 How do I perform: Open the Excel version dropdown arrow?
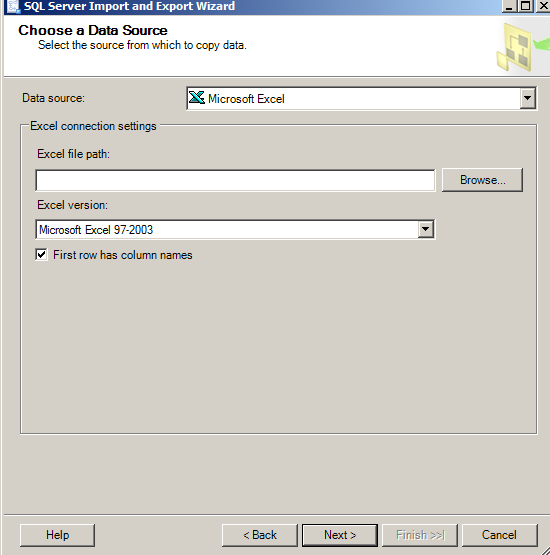click(x=425, y=230)
